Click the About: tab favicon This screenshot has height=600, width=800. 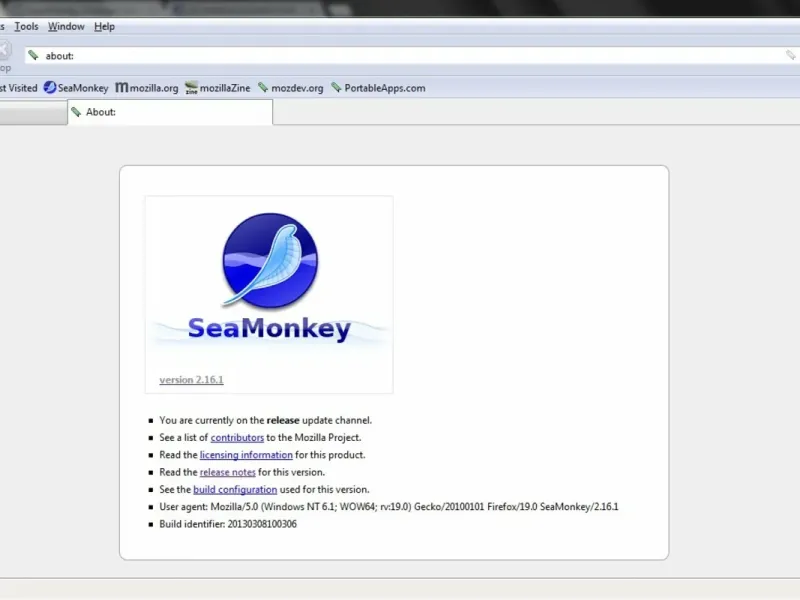76,112
